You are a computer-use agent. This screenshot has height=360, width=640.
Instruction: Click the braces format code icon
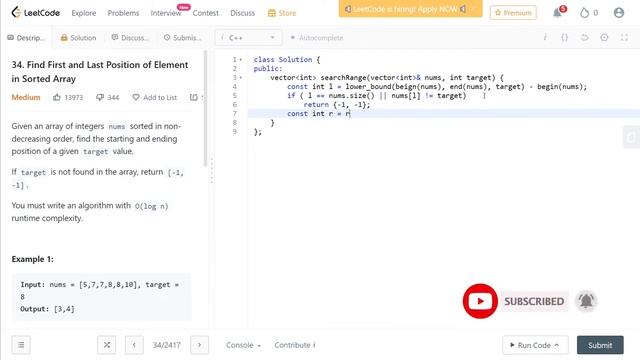coord(564,38)
